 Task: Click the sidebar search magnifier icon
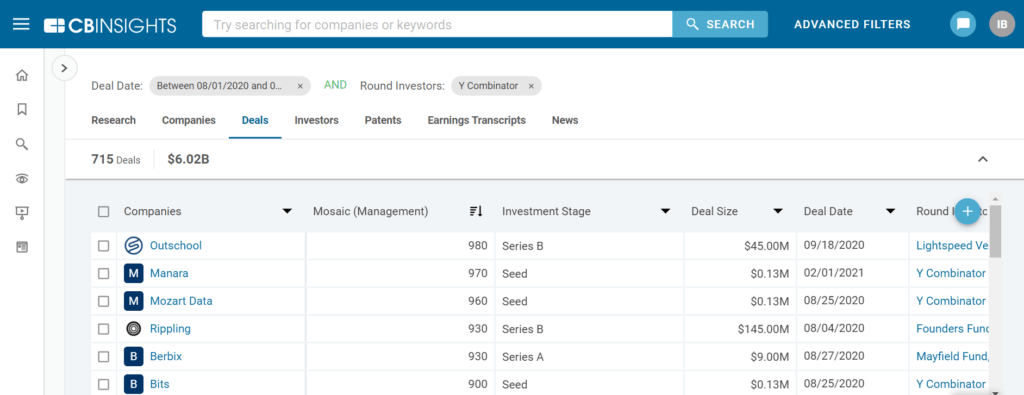pos(22,144)
